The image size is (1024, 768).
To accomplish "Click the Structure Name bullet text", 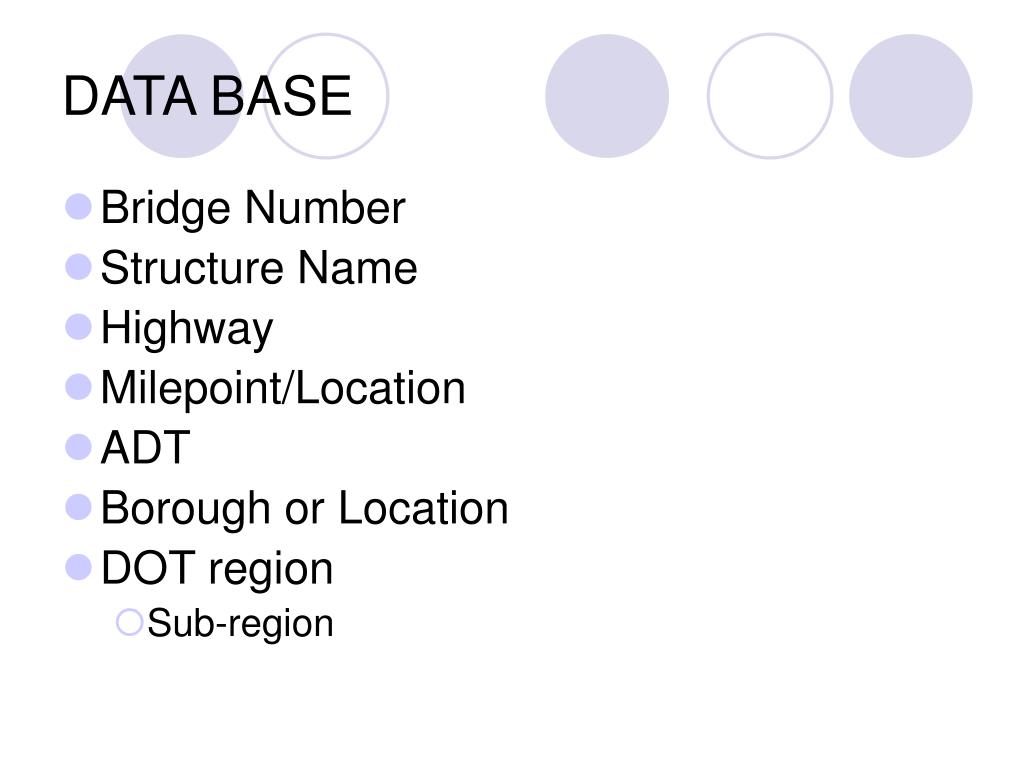I will click(259, 268).
